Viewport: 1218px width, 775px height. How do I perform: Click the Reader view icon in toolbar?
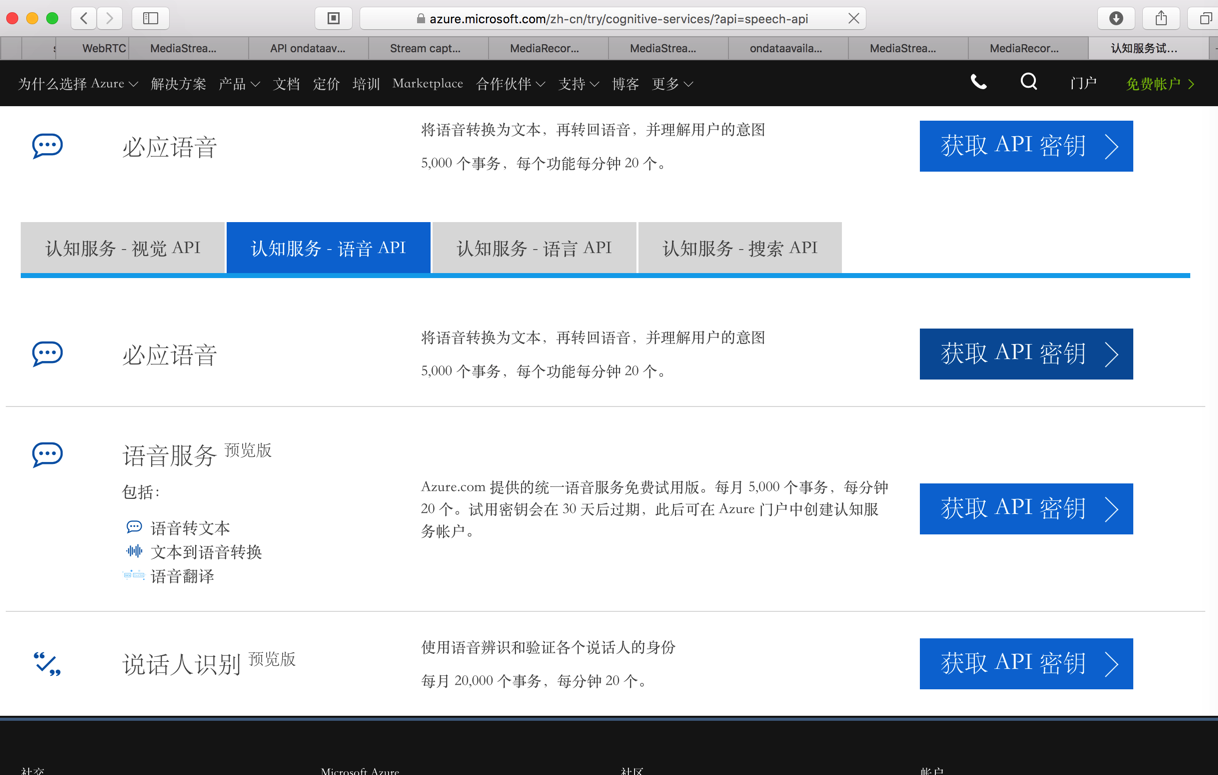click(x=334, y=18)
